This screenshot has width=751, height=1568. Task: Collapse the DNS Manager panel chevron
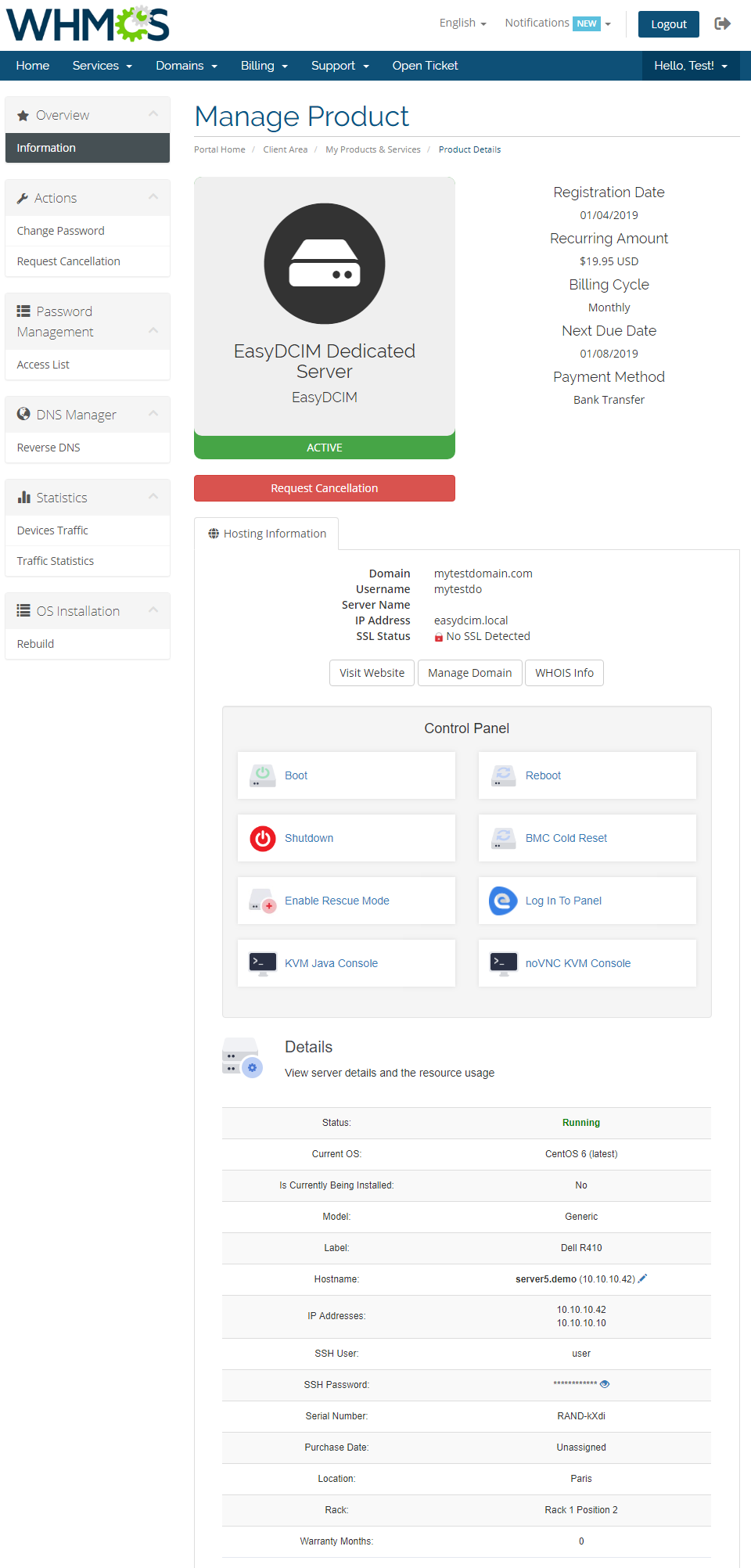pos(153,414)
